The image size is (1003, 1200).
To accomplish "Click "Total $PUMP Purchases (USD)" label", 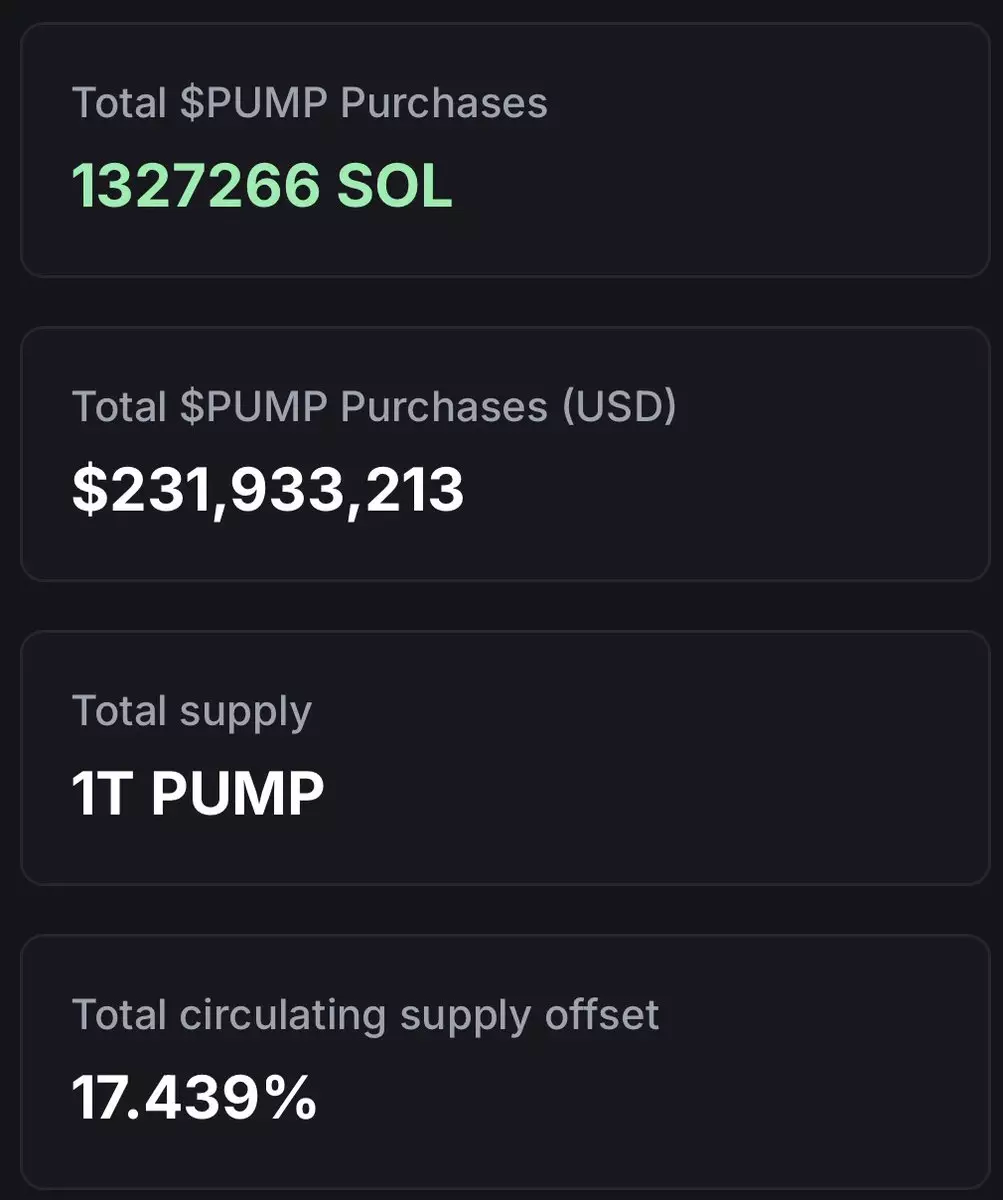I will (374, 407).
